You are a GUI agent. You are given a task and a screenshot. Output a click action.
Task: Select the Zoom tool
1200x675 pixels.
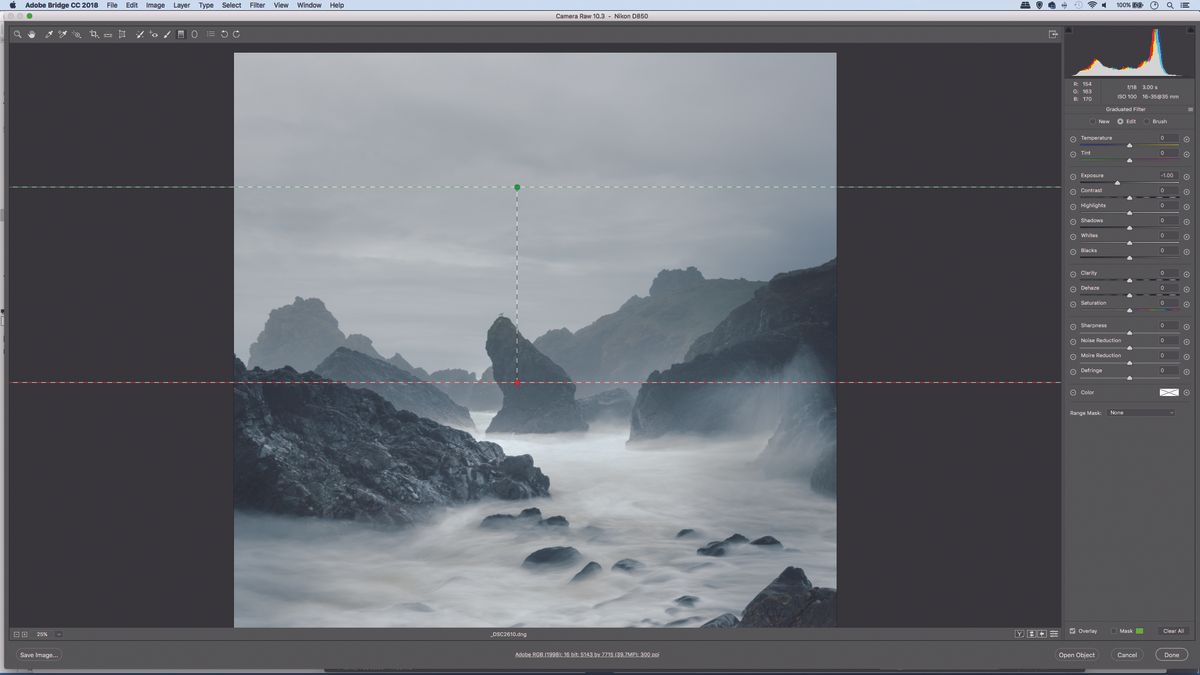pyautogui.click(x=17, y=34)
